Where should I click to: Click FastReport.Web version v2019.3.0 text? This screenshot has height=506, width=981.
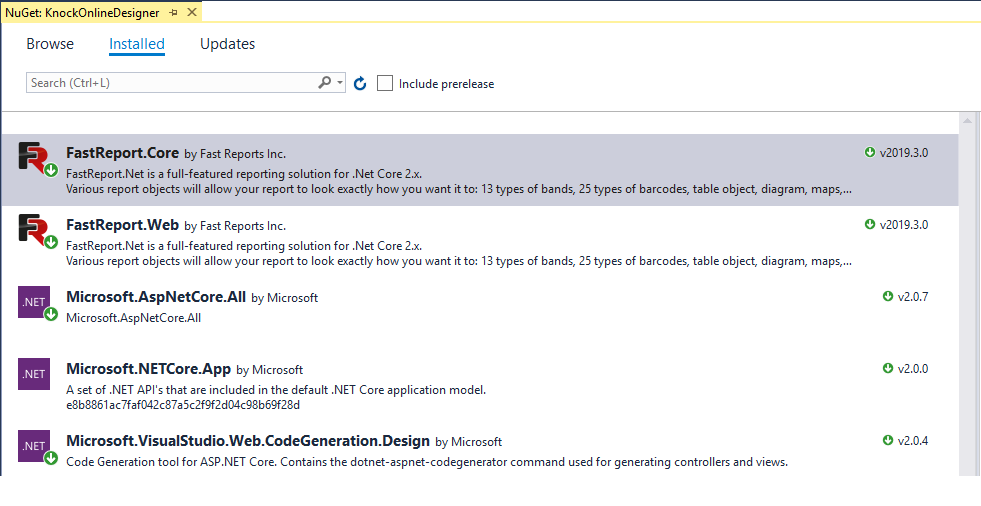[904, 225]
